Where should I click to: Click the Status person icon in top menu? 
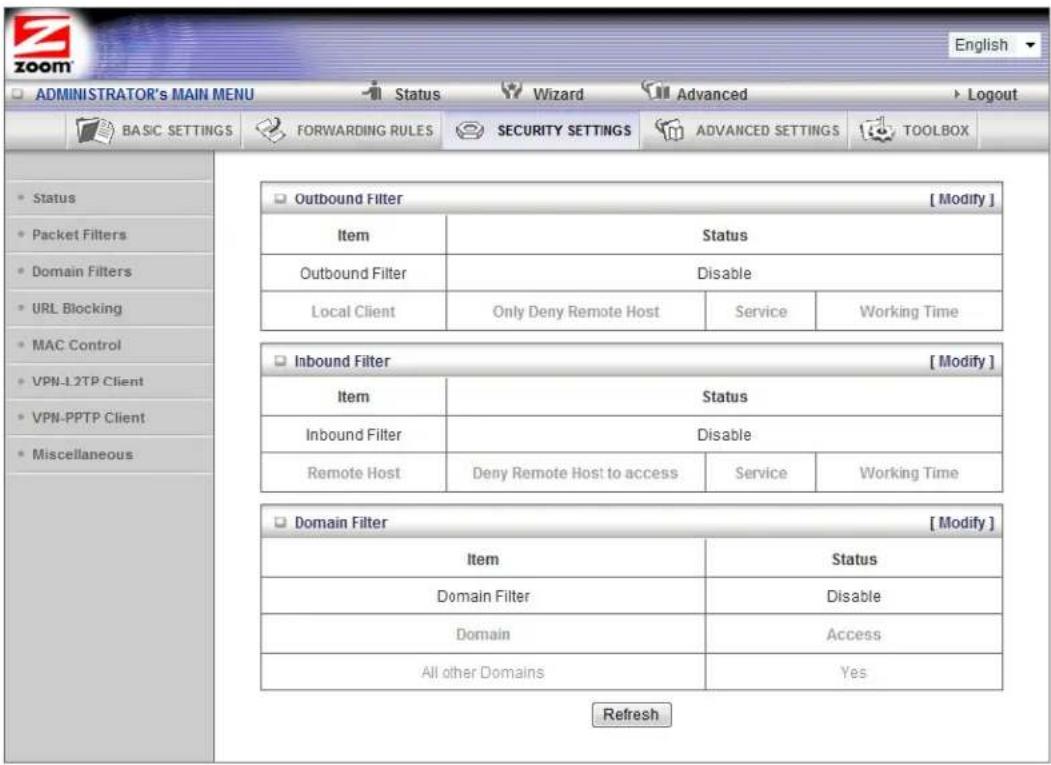(373, 91)
